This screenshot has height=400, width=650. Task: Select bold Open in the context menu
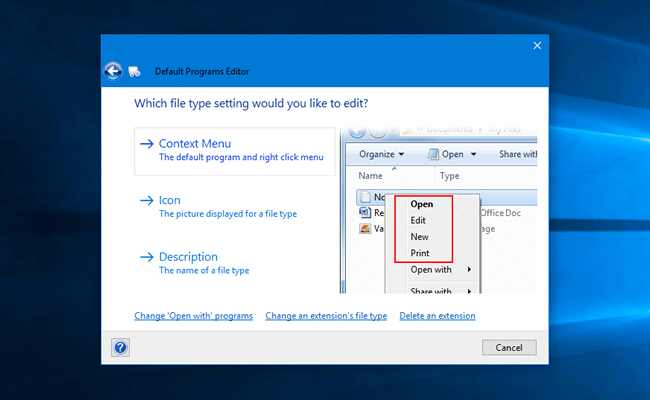[422, 204]
